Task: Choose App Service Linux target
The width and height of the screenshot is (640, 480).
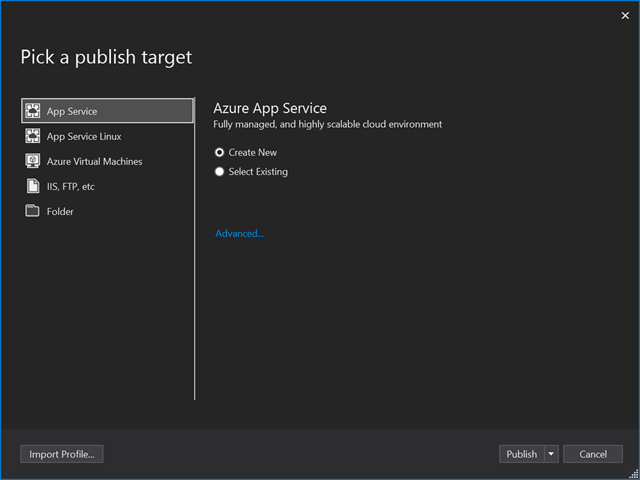Action: coord(107,136)
